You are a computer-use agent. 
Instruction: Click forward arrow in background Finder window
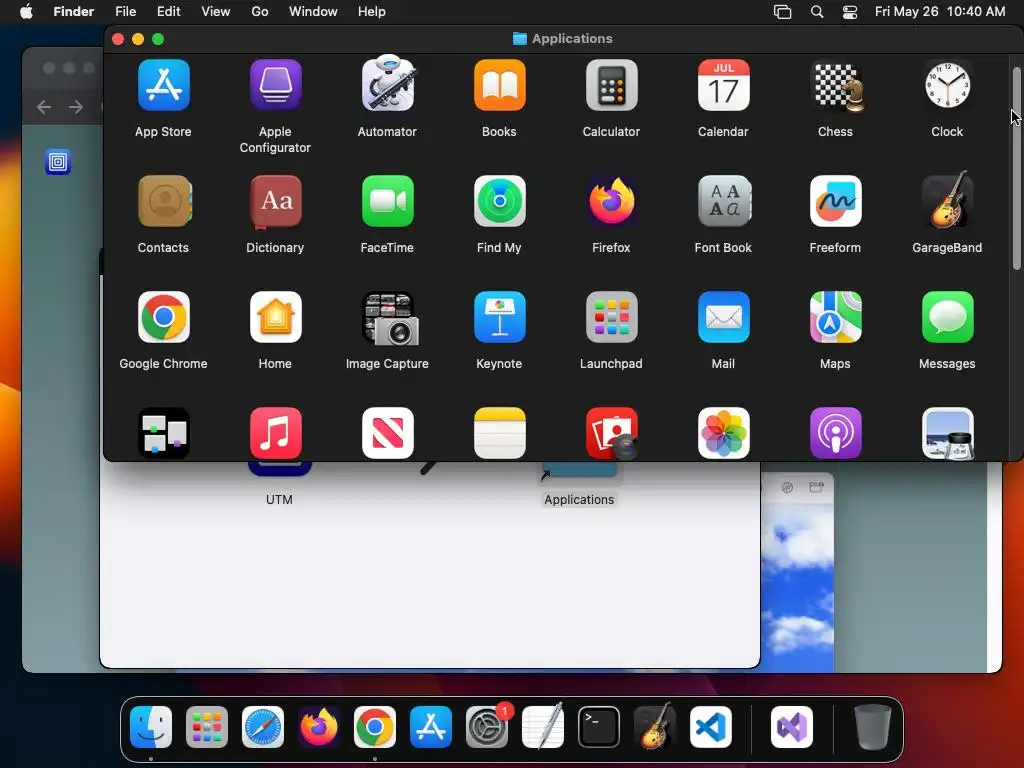(76, 106)
